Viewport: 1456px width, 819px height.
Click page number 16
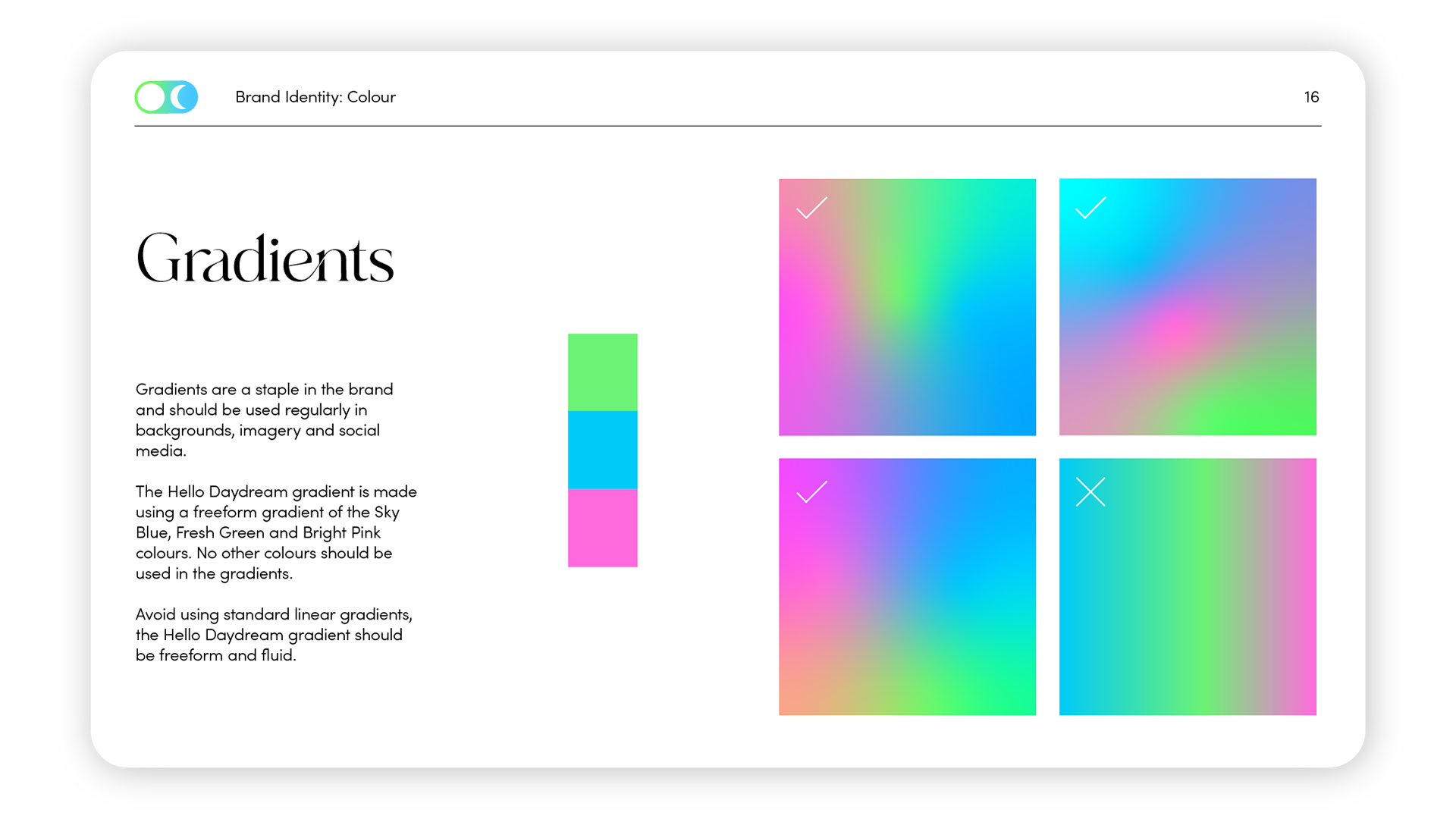(x=1312, y=97)
